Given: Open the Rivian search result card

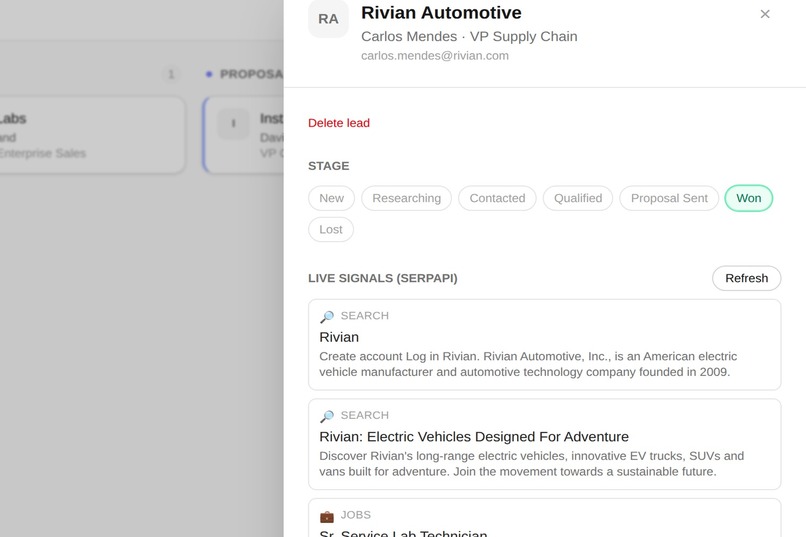Looking at the screenshot, I should pyautogui.click(x=544, y=345).
